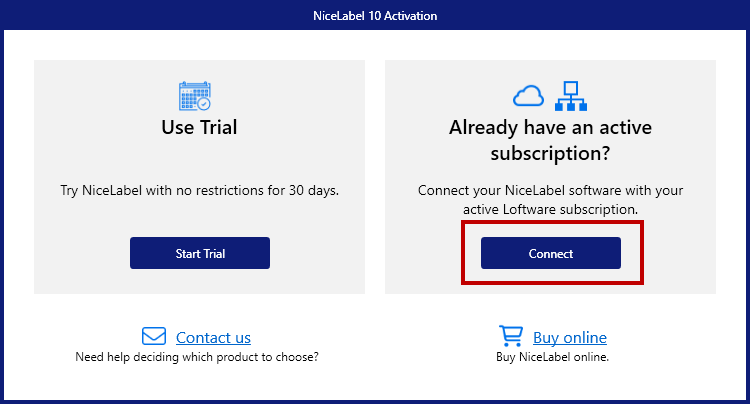Start the 30-day trial
The image size is (750, 404).
200,253
